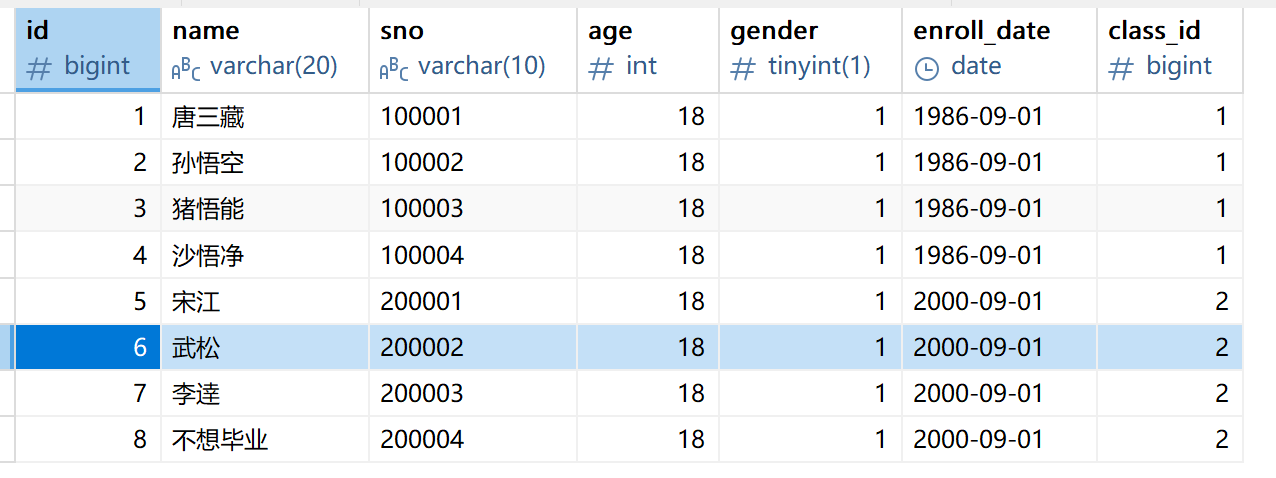1276x478 pixels.
Task: Click the bigint type icon under class_id
Action: pos(1122,68)
